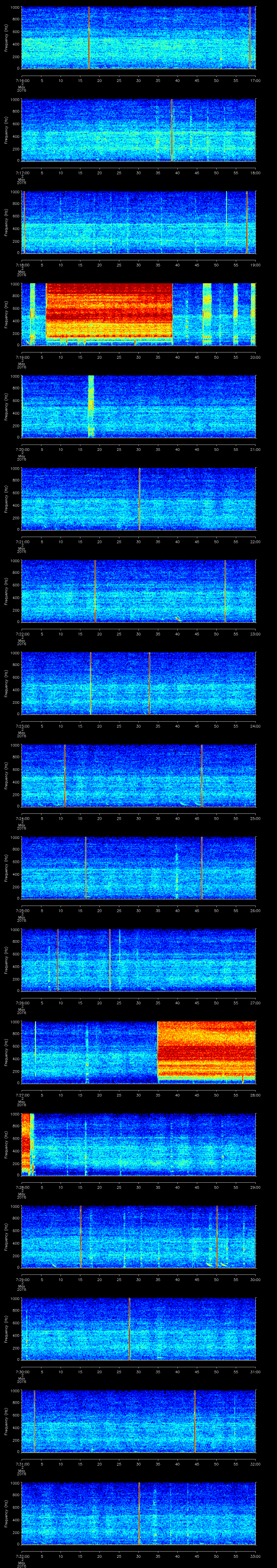The height and width of the screenshot is (1568, 277).
Task: Click the 33:00 end time label
Action: pos(255,1556)
